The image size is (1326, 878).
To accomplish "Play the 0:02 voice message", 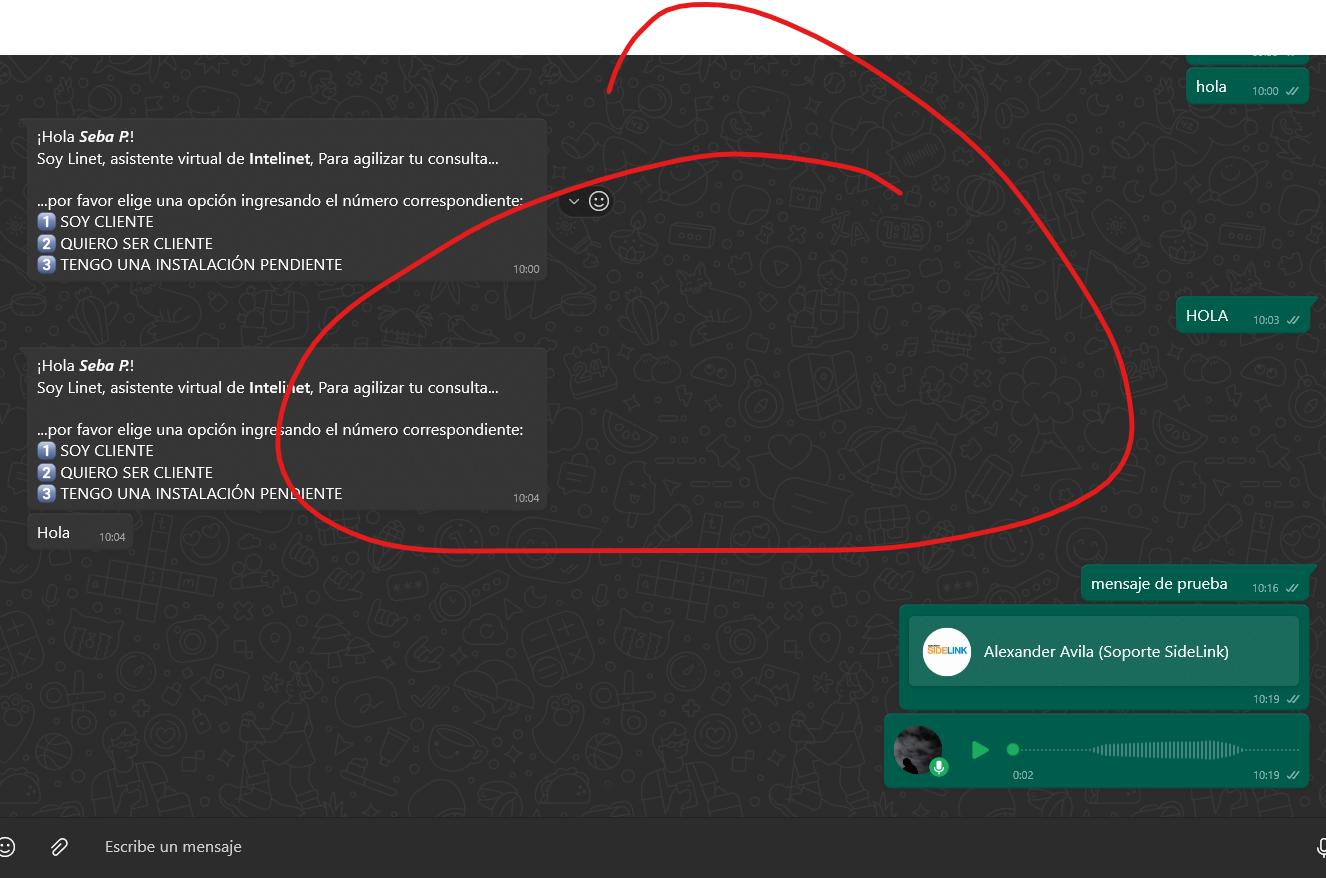I will 980,750.
